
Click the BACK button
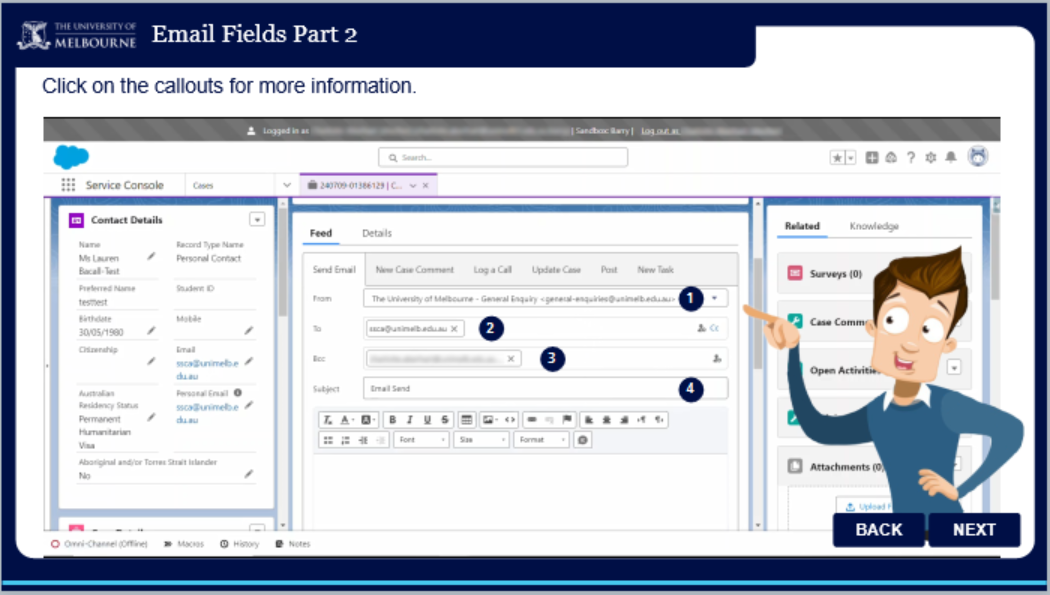(x=879, y=530)
